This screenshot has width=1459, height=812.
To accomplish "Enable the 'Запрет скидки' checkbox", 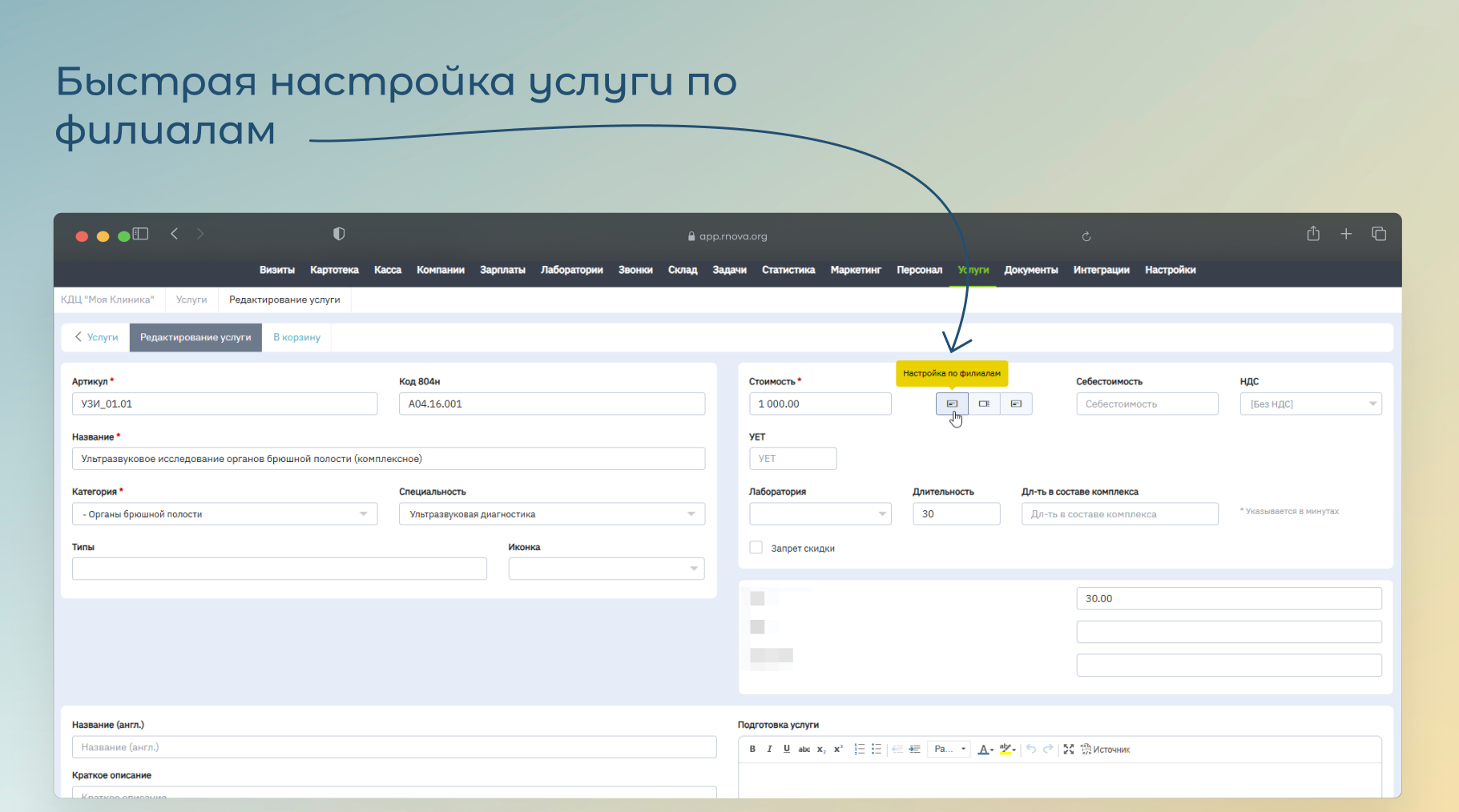I will point(756,548).
